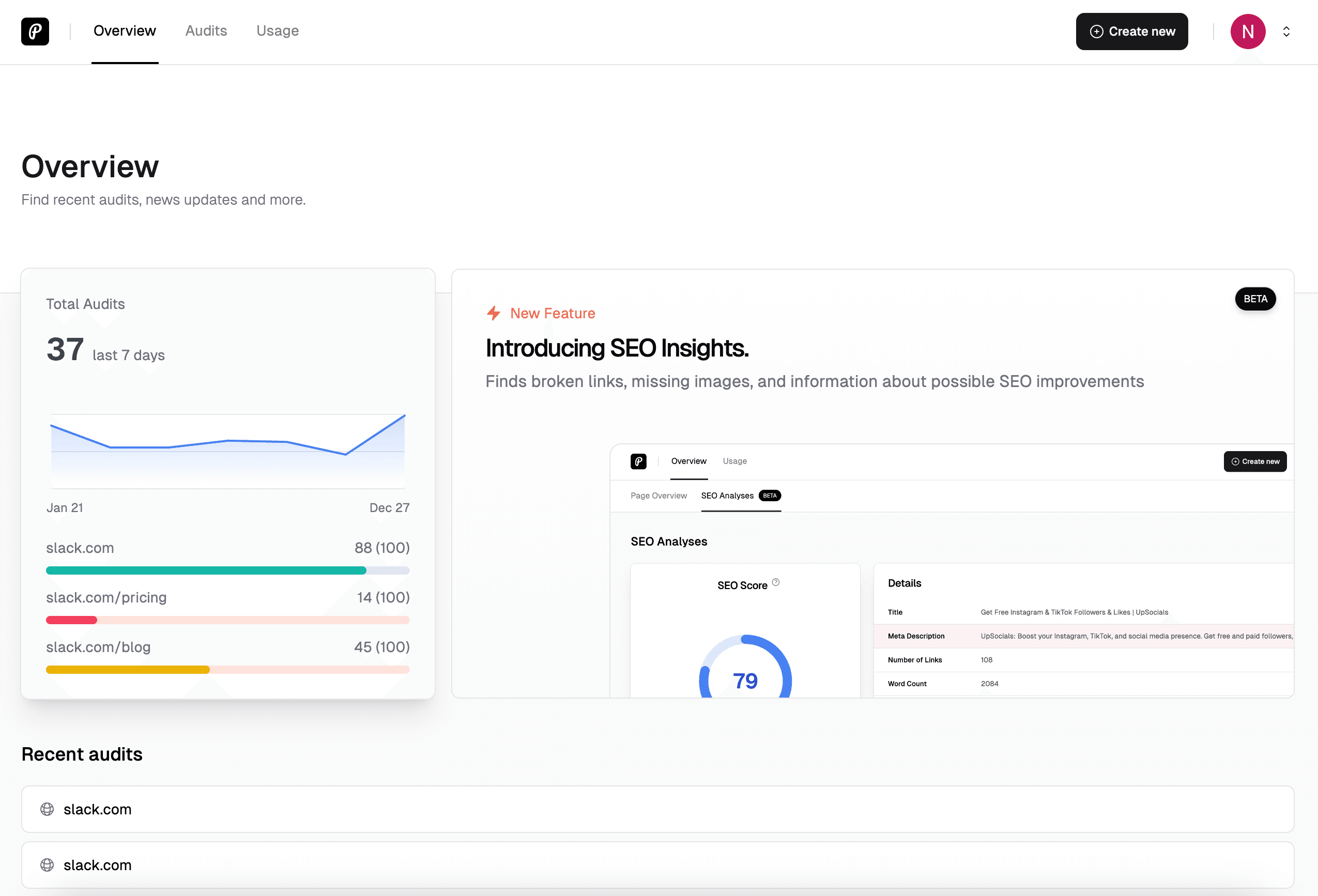Image resolution: width=1318 pixels, height=896 pixels.
Task: Click the top-bar Create new button
Action: point(1131,31)
